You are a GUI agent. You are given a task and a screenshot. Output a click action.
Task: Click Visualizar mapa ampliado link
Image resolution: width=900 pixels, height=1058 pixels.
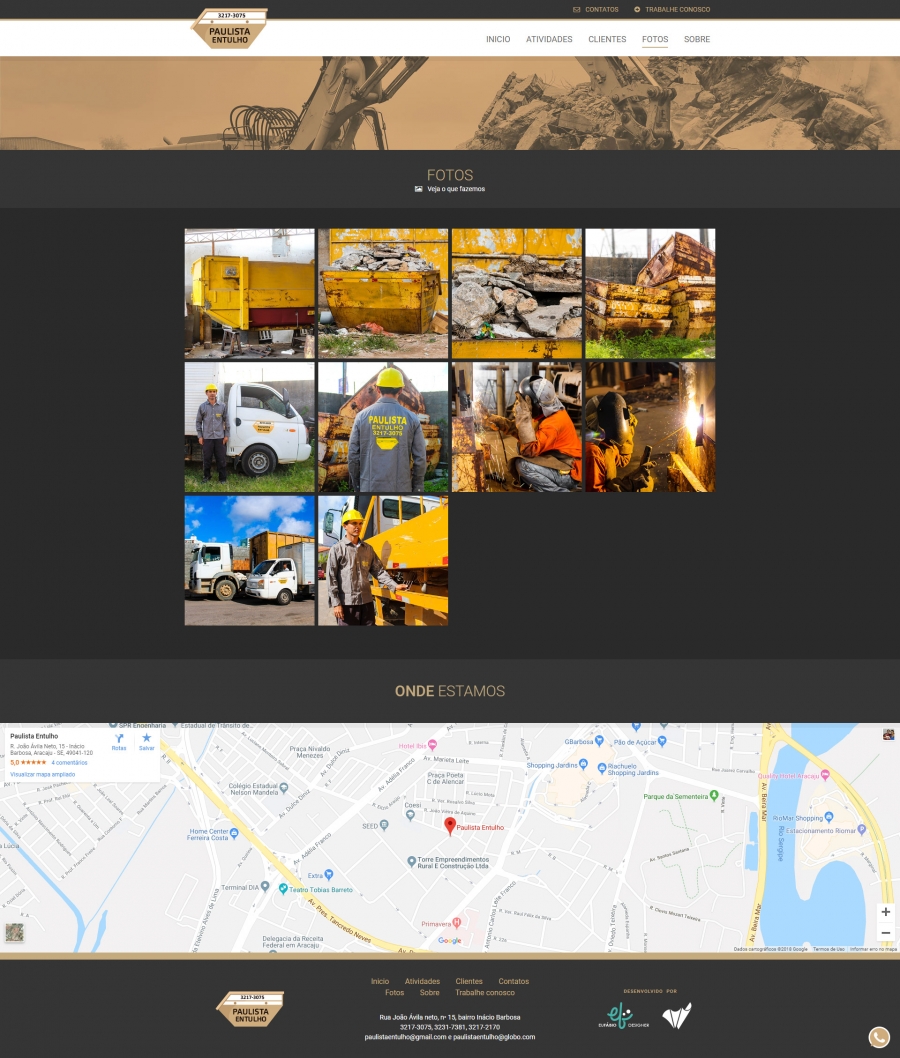(43, 775)
